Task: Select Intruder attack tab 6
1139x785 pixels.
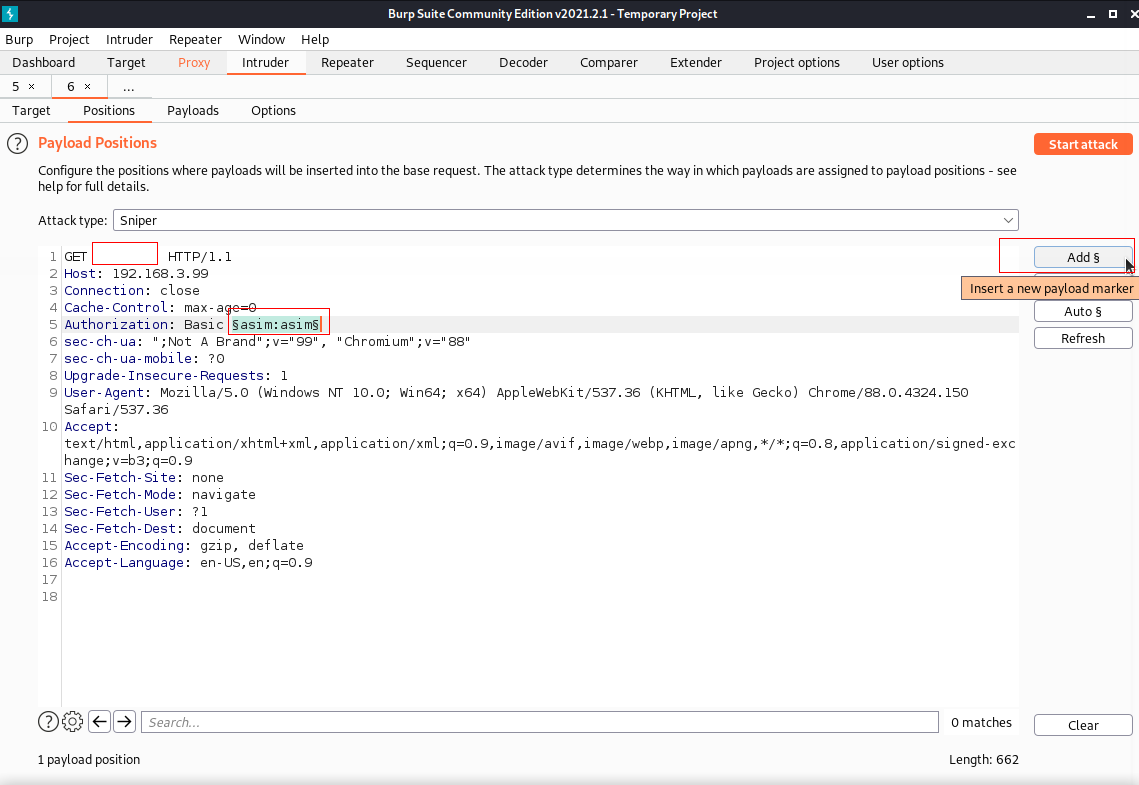Action: pyautogui.click(x=71, y=86)
